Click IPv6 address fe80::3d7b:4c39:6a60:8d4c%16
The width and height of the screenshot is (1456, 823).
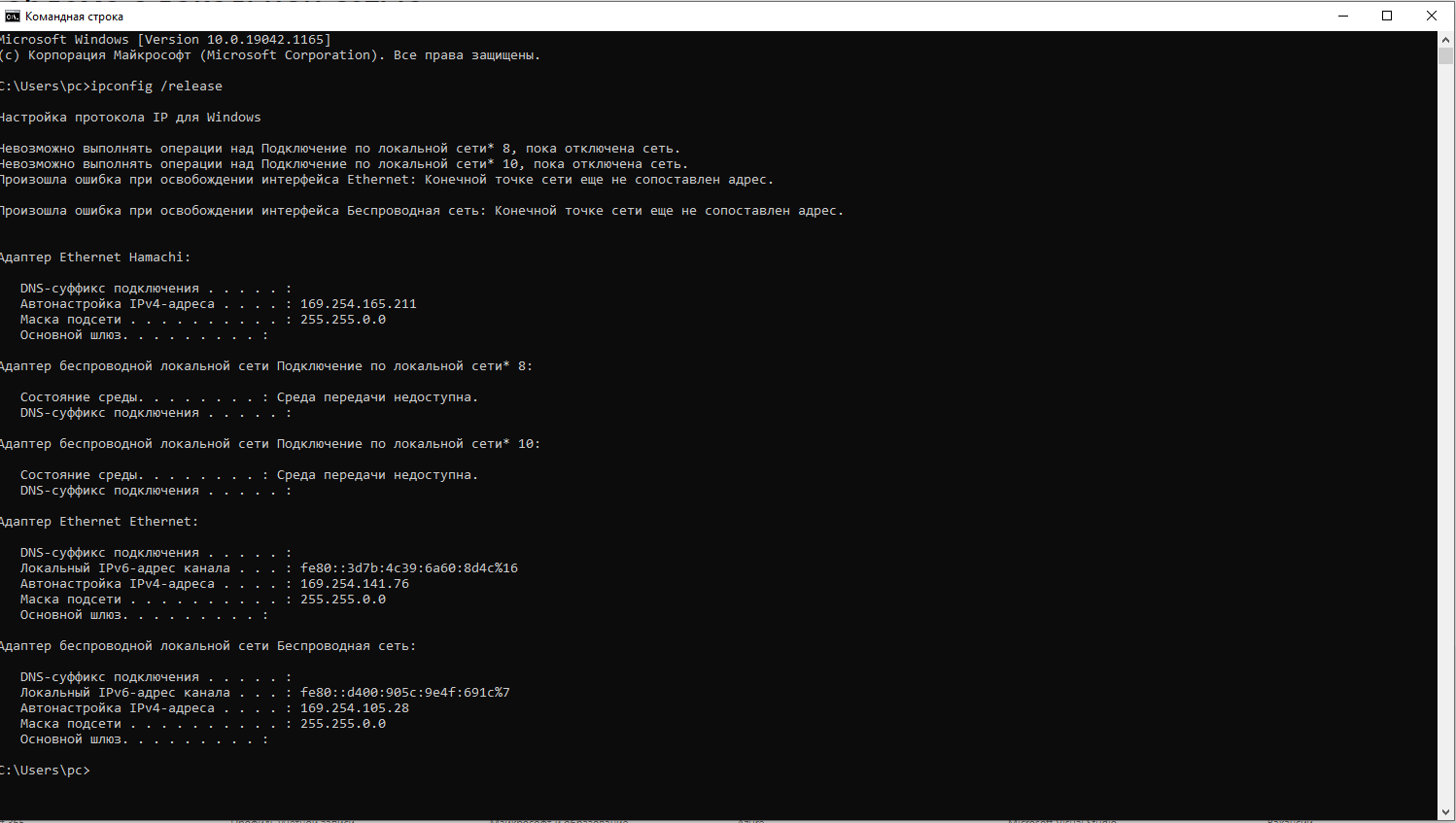coord(409,568)
